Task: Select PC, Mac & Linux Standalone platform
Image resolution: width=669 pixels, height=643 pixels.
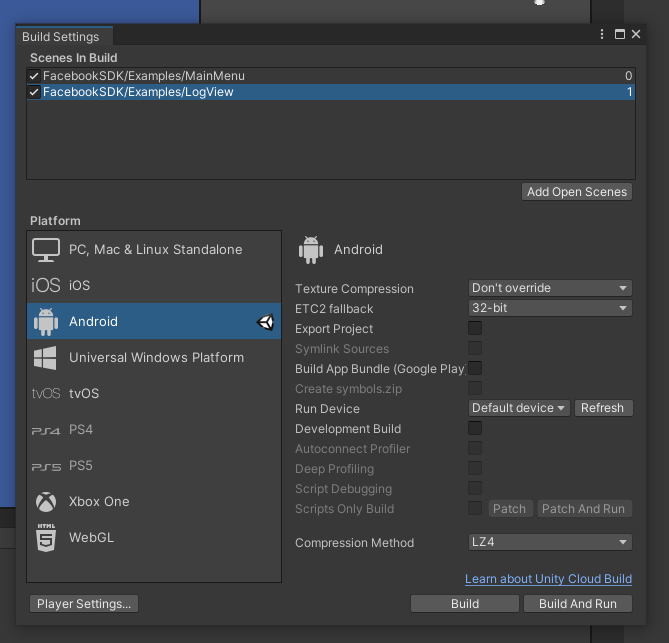Action: click(x=154, y=250)
